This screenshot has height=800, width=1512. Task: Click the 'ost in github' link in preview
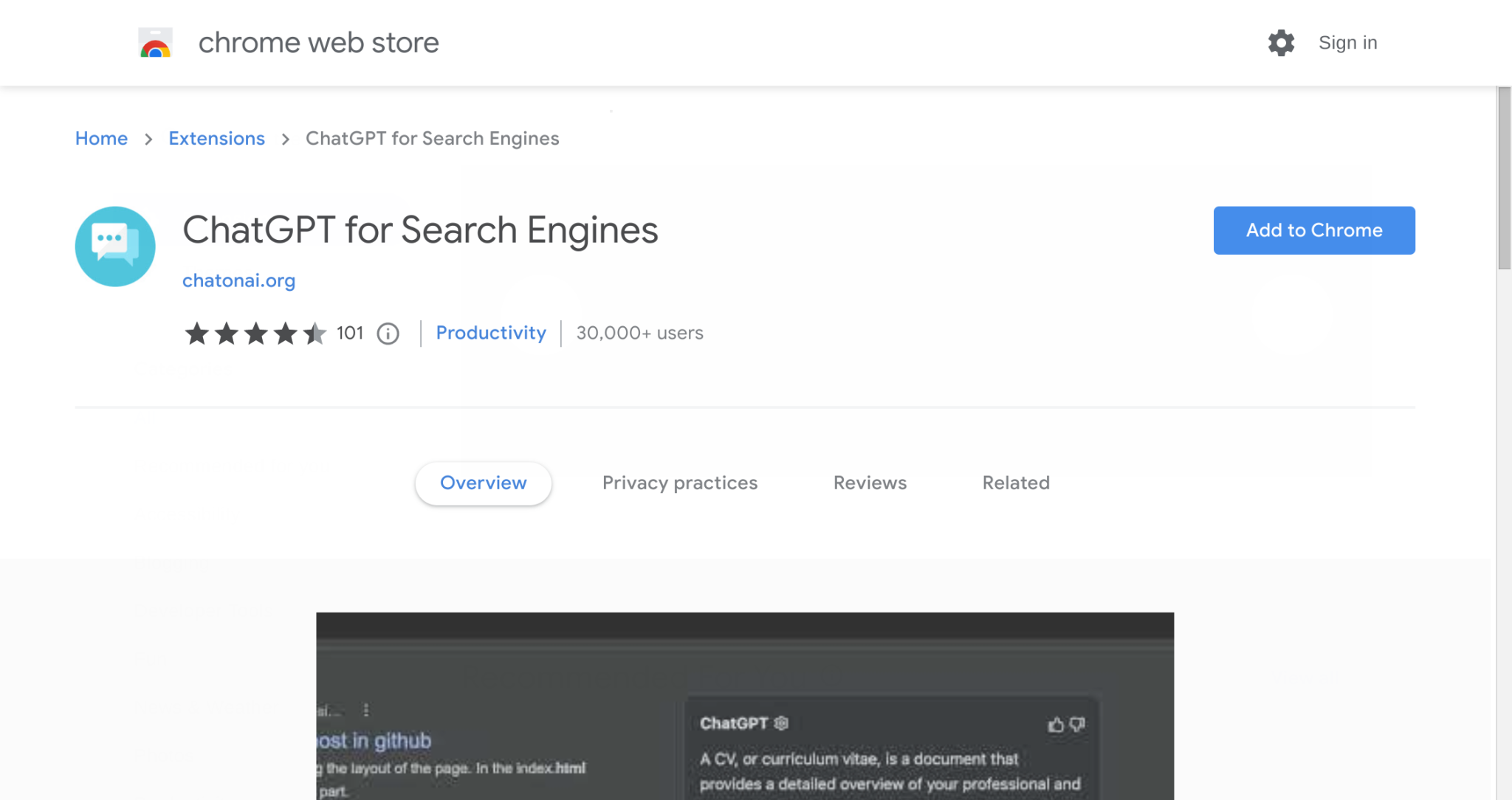point(374,740)
